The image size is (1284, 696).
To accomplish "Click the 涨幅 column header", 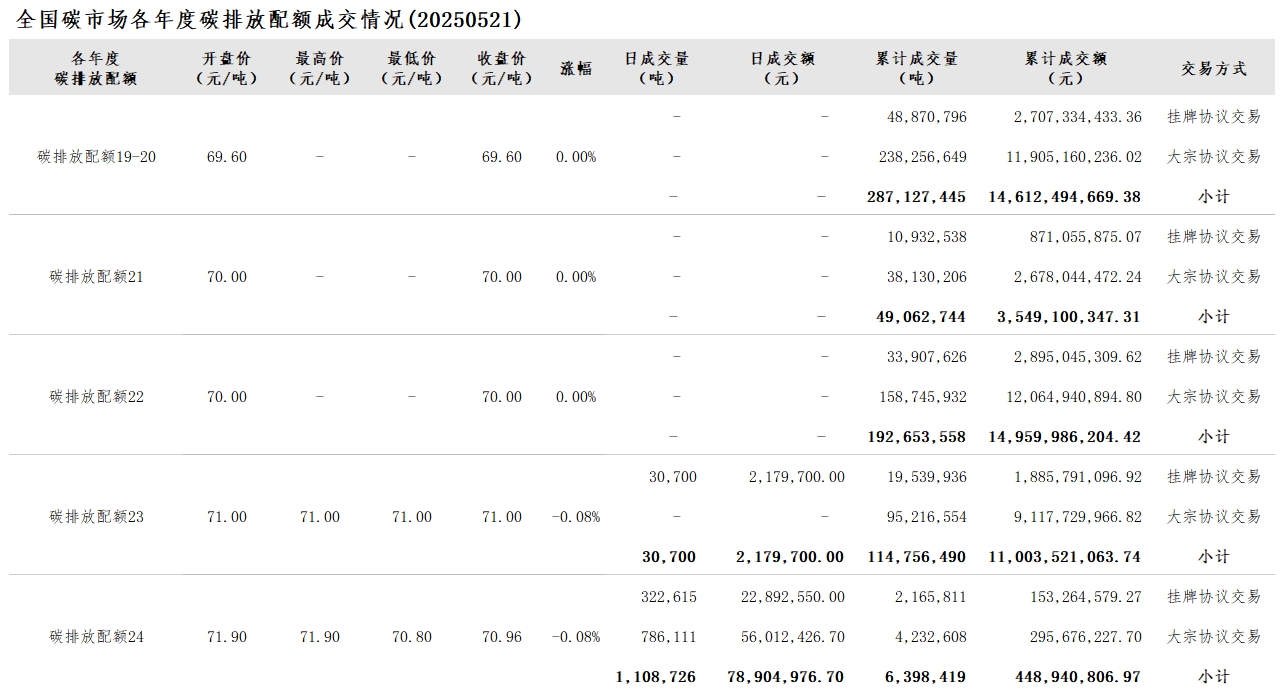I will tap(576, 68).
